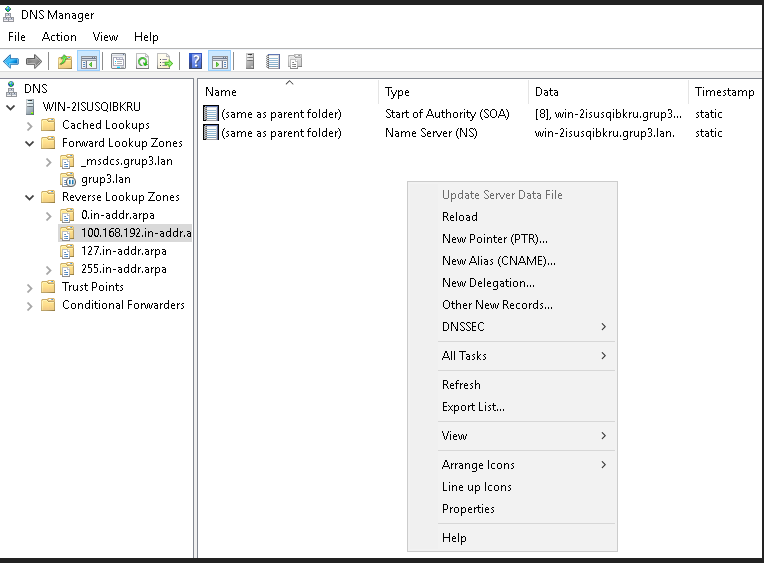
Task: Click the Trust Points folder icon
Action: (48, 287)
